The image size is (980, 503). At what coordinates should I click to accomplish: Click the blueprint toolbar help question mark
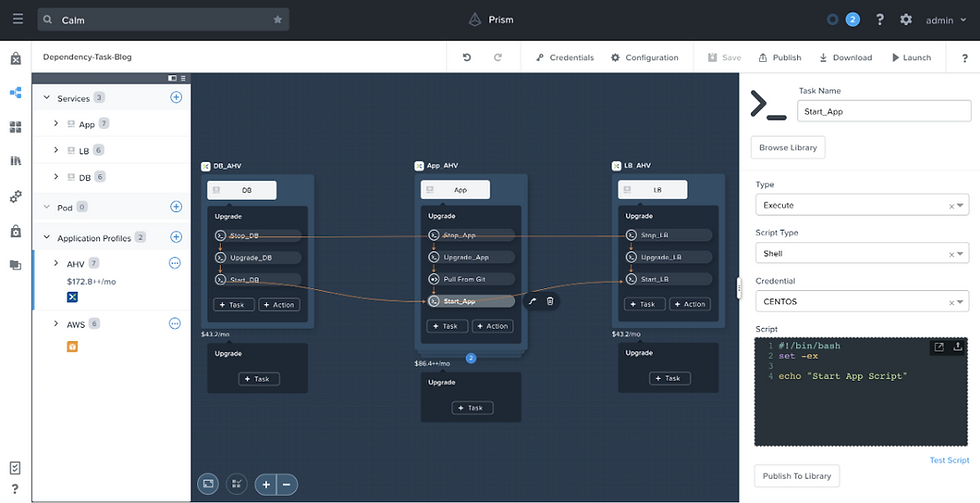pyautogui.click(x=964, y=58)
